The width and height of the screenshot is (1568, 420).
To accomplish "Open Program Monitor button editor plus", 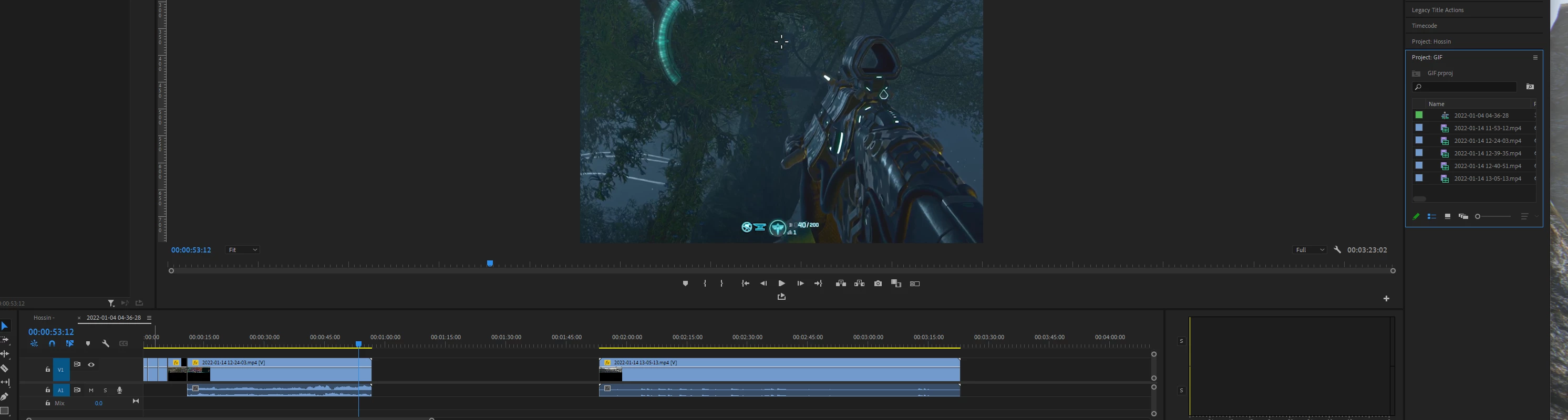I will click(1387, 298).
